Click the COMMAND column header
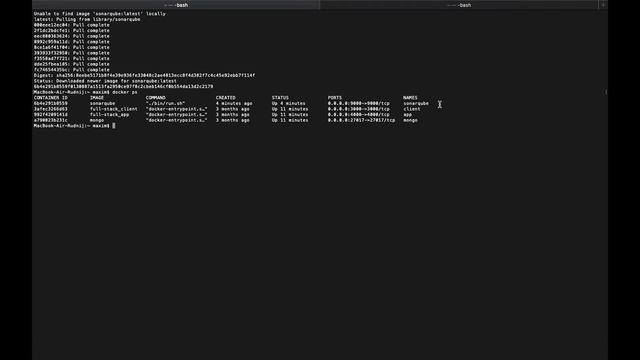Image resolution: width=640 pixels, height=360 pixels. pyautogui.click(x=156, y=98)
